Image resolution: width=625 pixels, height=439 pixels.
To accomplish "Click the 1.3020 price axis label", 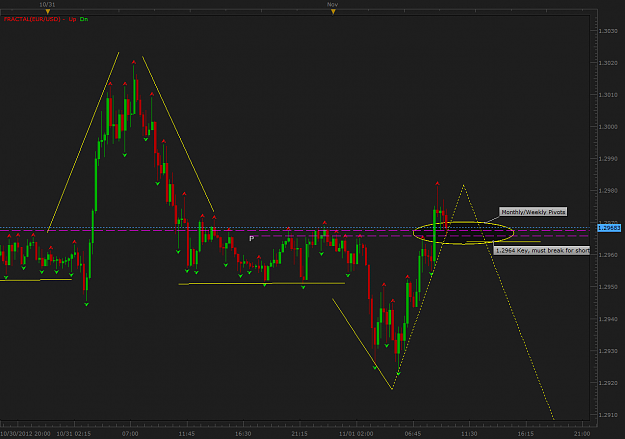I will (x=608, y=63).
